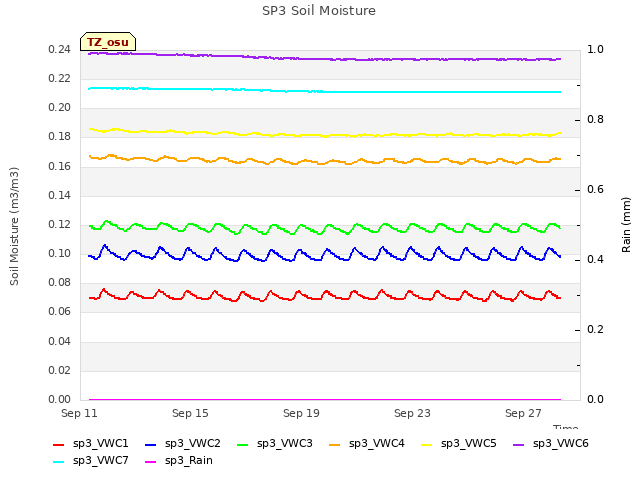640x480 pixels.
Task: Click the Sep 19 x-axis tick label
Action: 301,413
